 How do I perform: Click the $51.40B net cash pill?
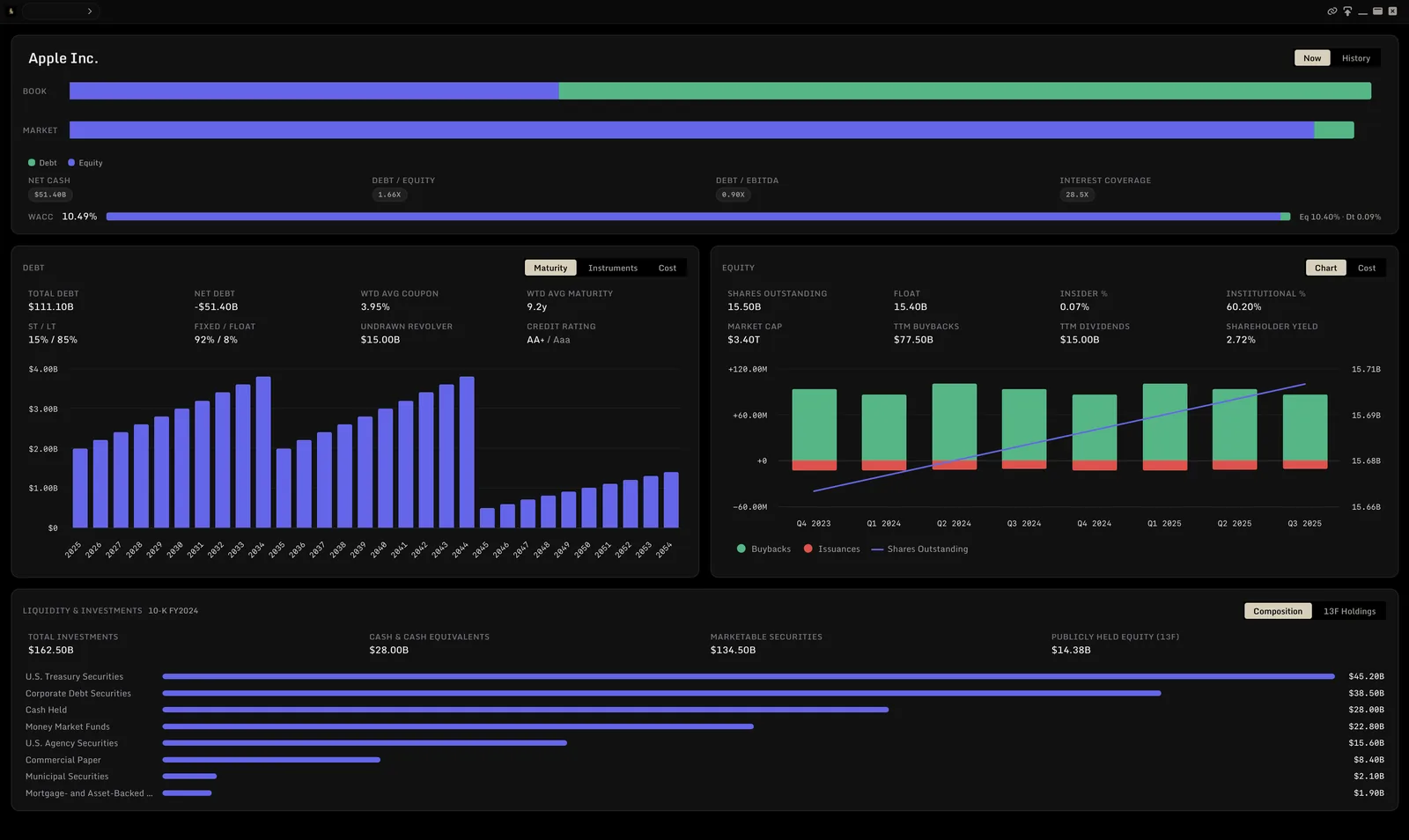coord(50,195)
